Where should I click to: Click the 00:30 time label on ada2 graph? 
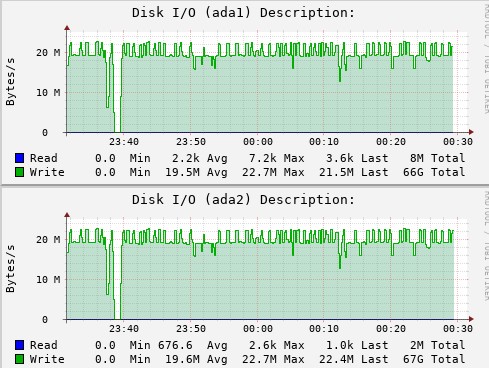tap(458, 329)
